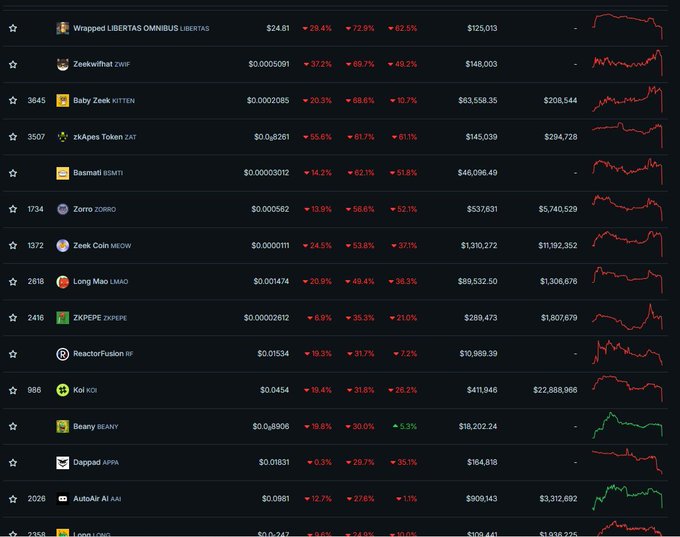Favorite Beany using the star
The width and height of the screenshot is (680, 537).
[13, 426]
